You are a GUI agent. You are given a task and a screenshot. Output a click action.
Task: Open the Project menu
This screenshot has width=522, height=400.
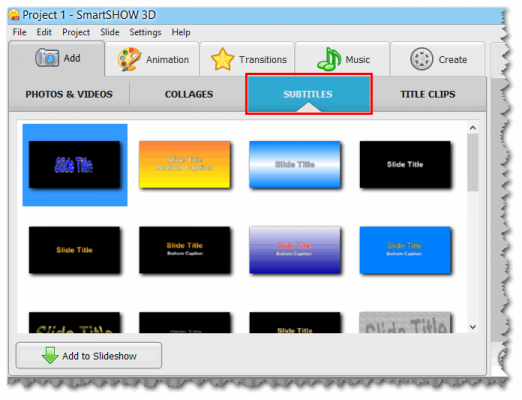(76, 32)
